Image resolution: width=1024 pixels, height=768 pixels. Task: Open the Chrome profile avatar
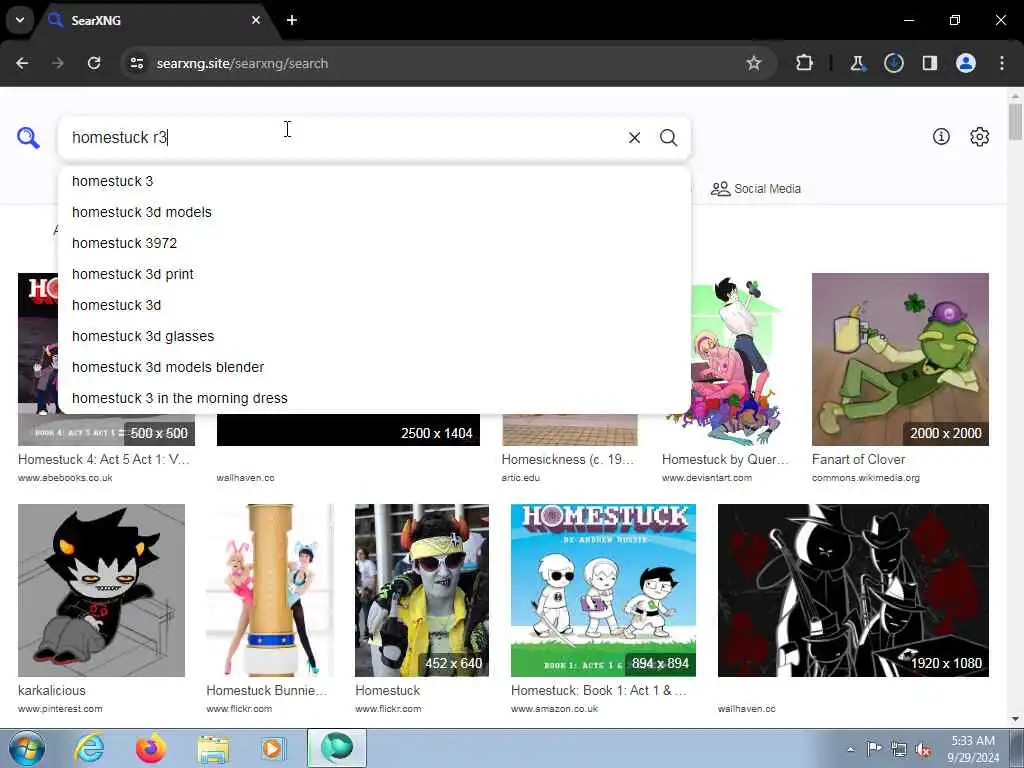966,63
